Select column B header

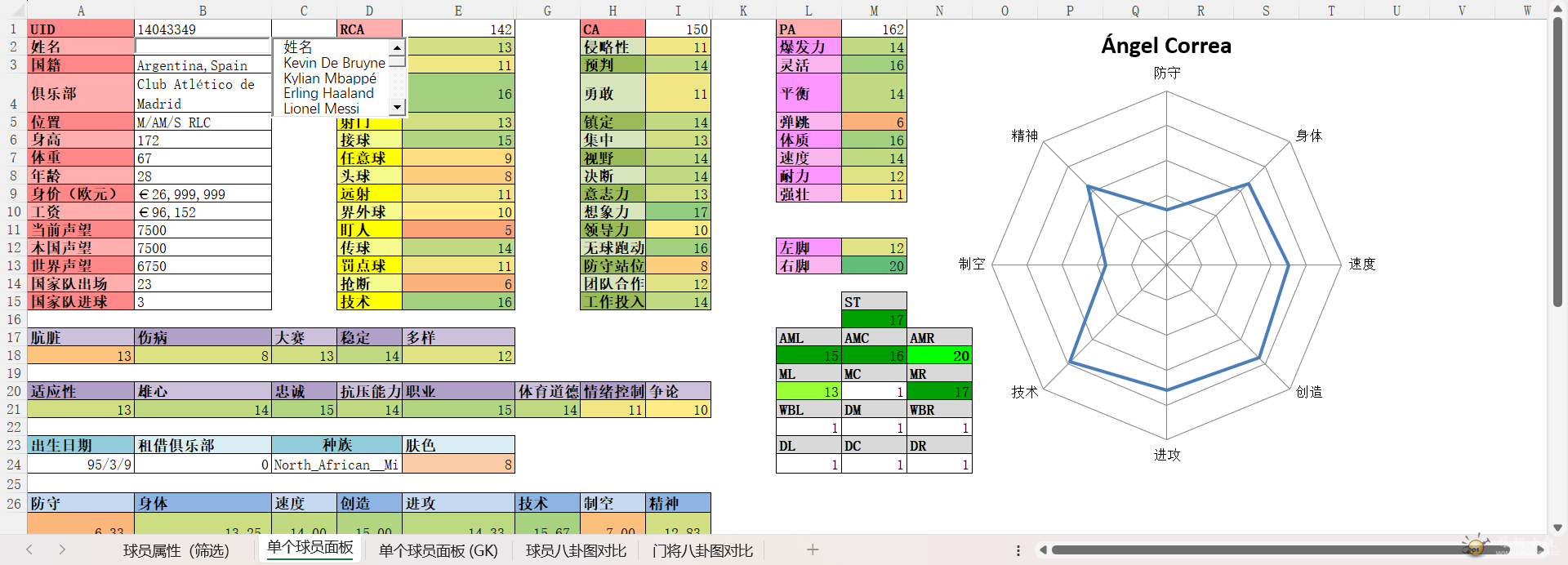click(x=203, y=10)
